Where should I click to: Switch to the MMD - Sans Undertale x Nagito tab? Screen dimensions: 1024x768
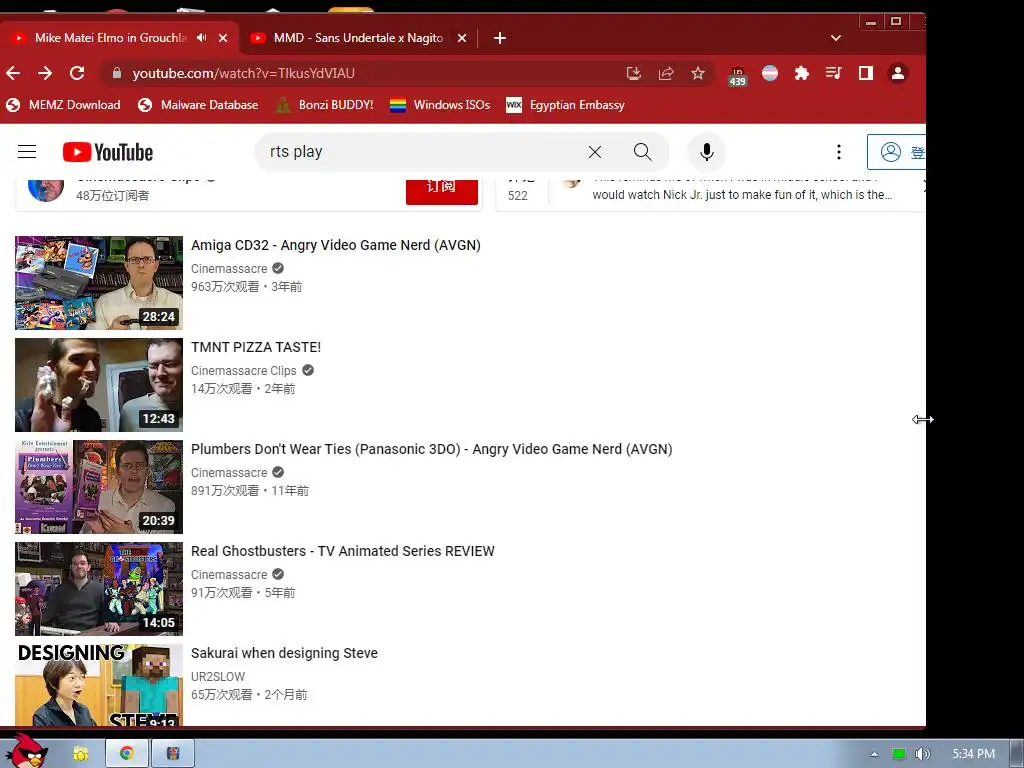click(x=358, y=38)
